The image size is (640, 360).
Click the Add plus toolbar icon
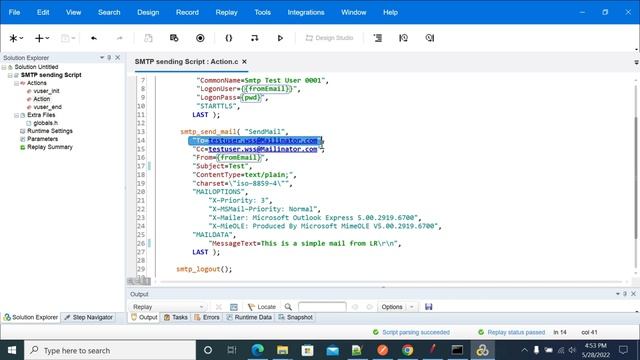pos(39,38)
